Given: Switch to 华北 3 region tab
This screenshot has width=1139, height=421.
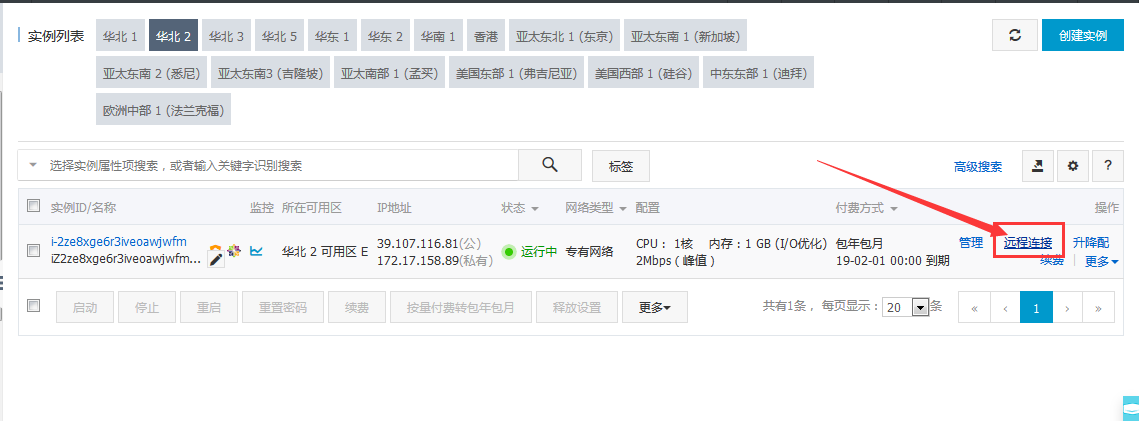Looking at the screenshot, I should coord(227,36).
